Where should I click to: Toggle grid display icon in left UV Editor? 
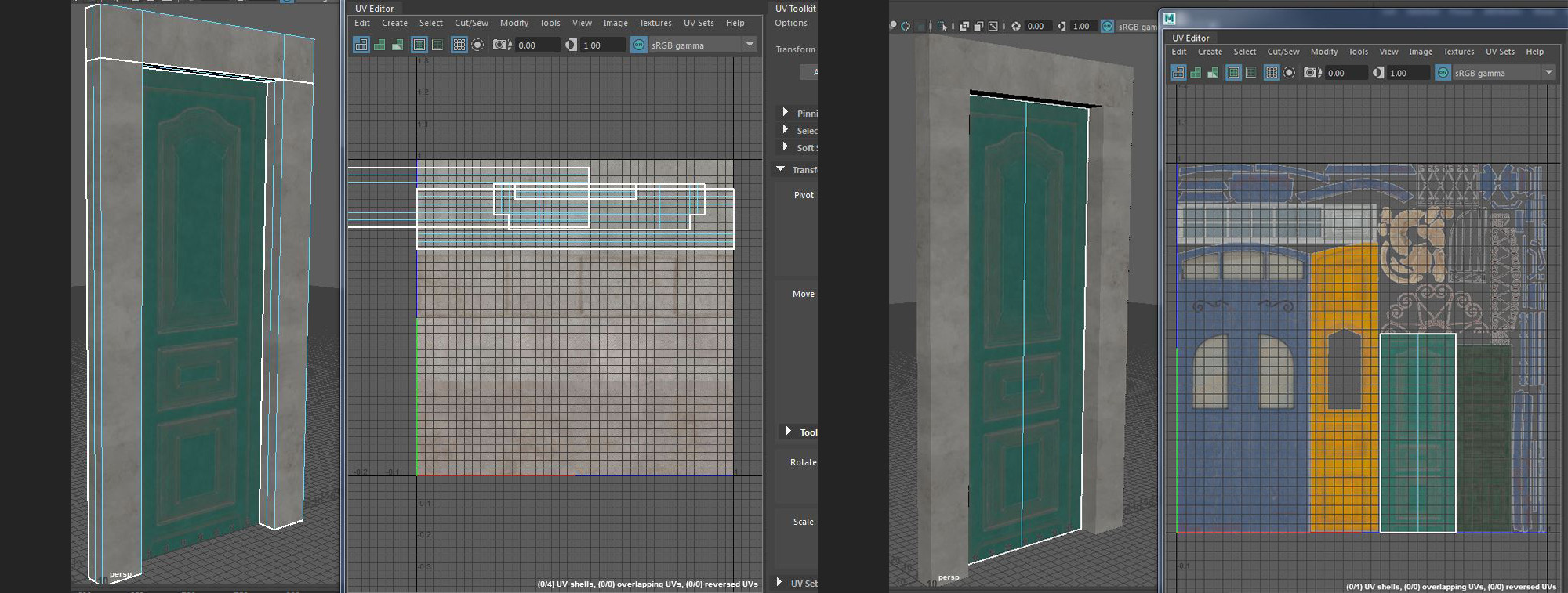[x=459, y=45]
